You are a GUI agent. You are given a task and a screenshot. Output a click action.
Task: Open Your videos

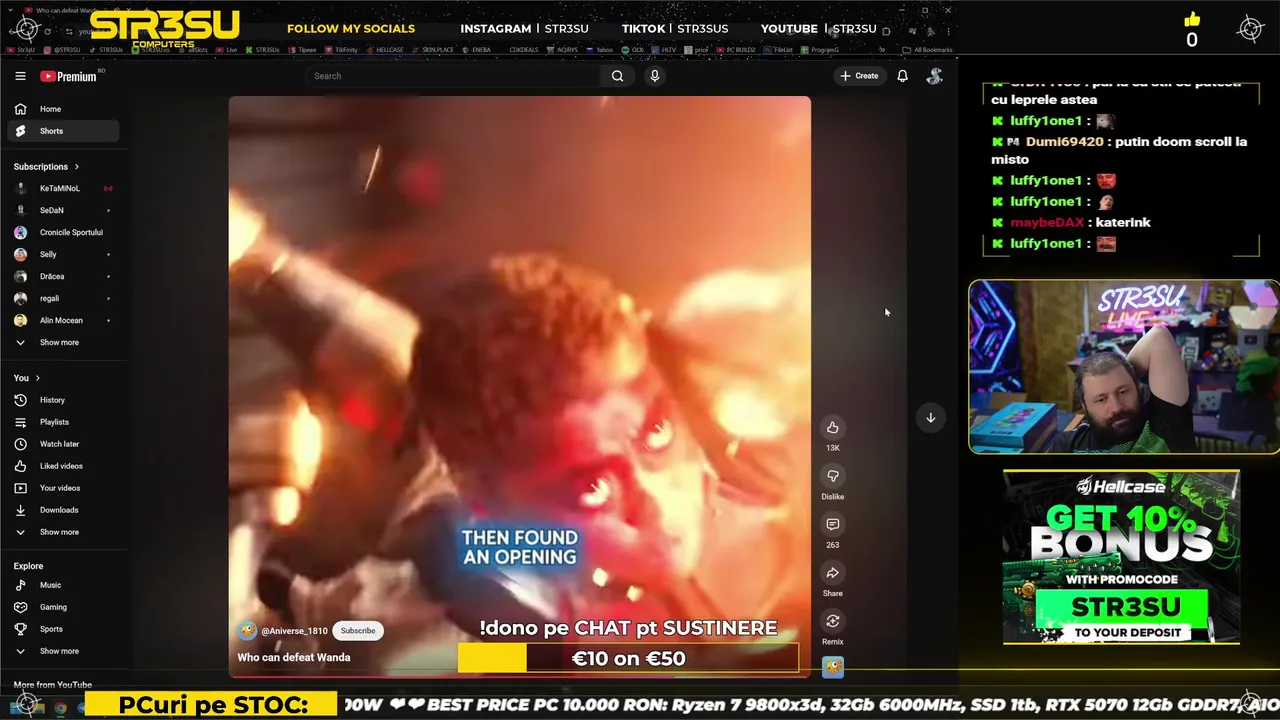pyautogui.click(x=64, y=488)
